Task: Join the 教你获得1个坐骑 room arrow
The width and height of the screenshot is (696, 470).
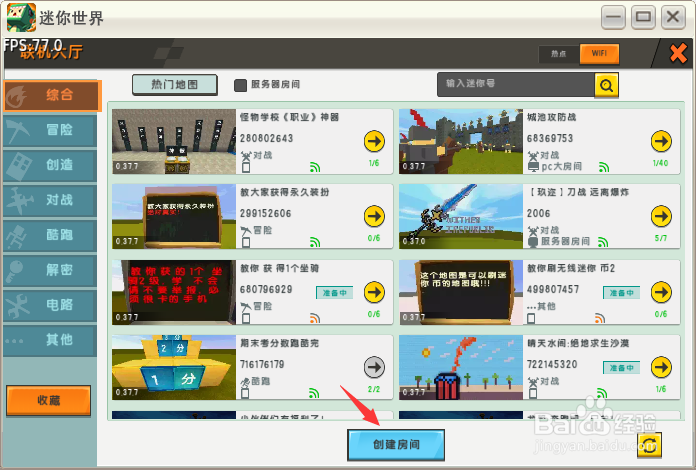Action: coord(374,292)
